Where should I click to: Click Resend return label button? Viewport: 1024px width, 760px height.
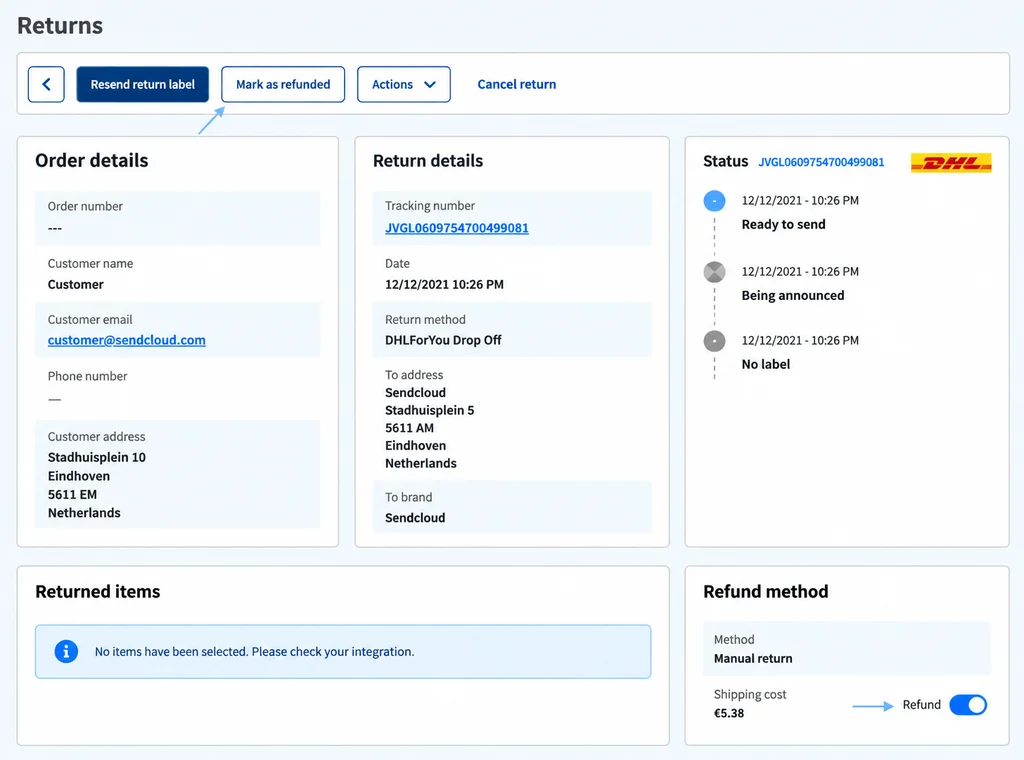click(x=142, y=84)
